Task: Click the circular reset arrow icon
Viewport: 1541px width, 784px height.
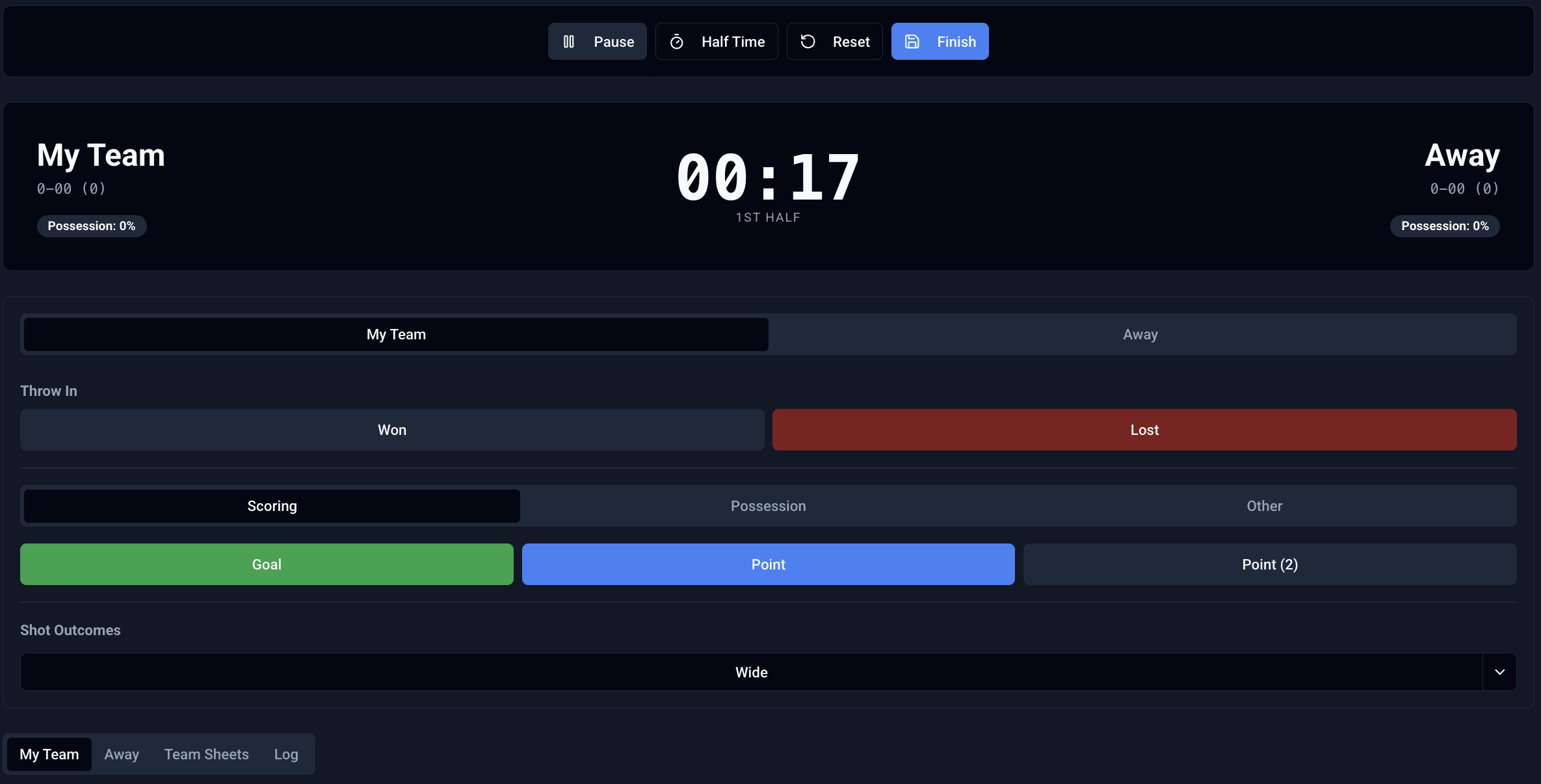Action: pos(808,41)
